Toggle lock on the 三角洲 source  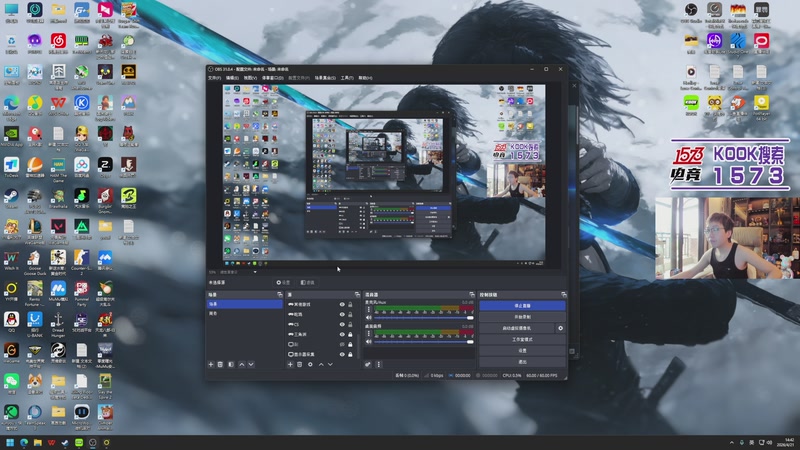point(351,334)
